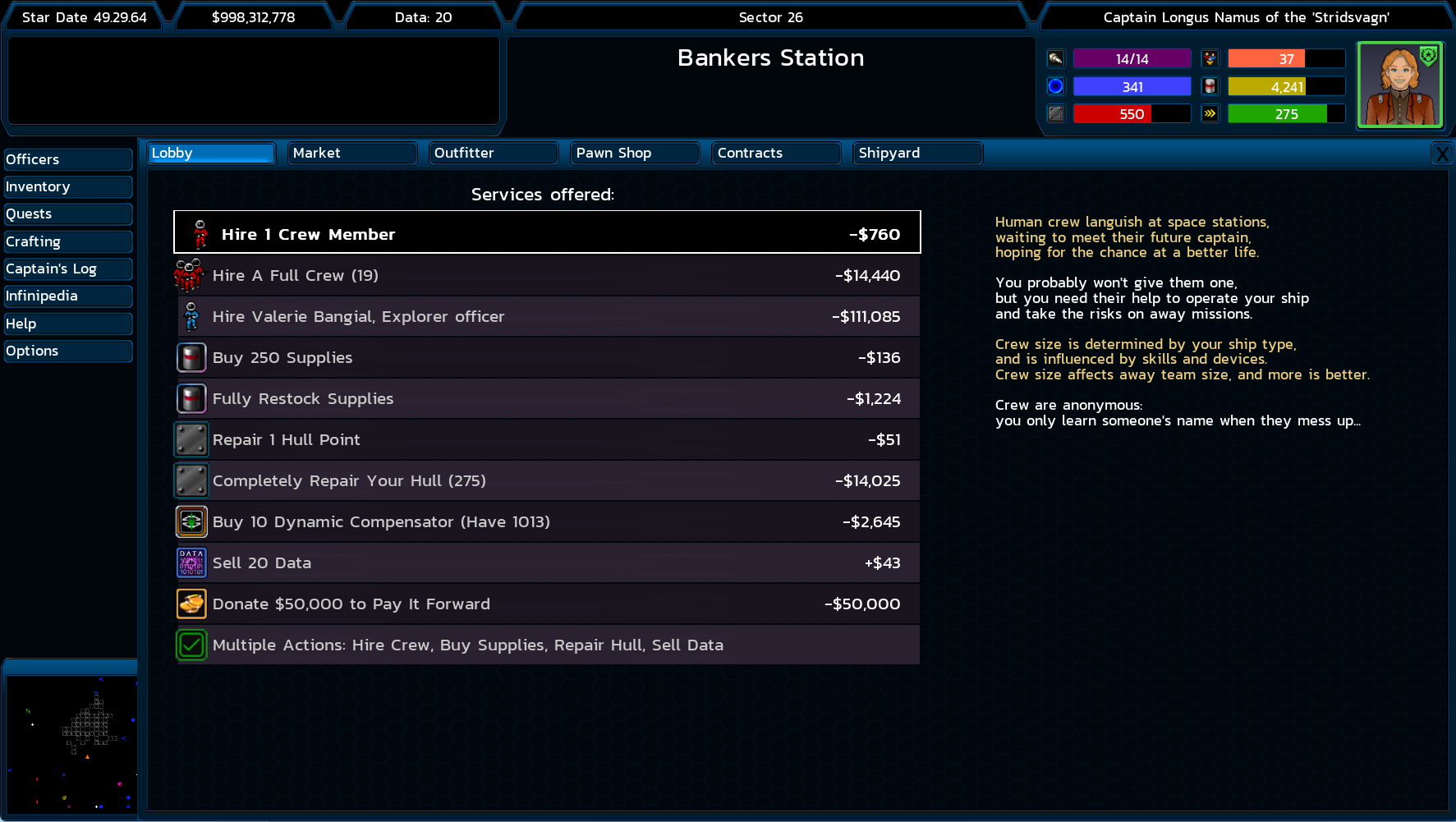The width and height of the screenshot is (1456, 822).
Task: Open the Officers menu
Action: click(67, 159)
